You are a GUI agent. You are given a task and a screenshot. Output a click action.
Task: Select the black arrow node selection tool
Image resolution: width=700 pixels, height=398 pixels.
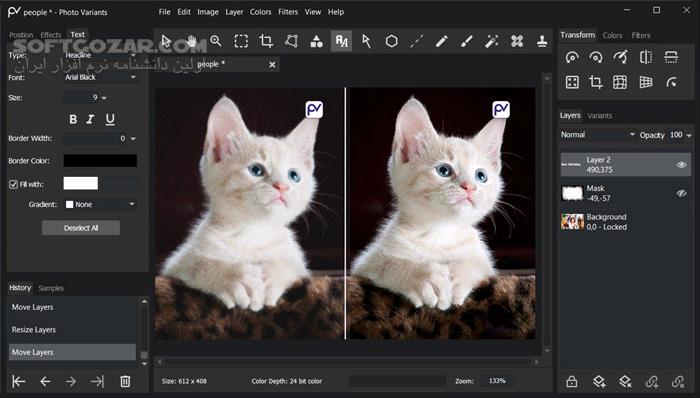(x=367, y=41)
